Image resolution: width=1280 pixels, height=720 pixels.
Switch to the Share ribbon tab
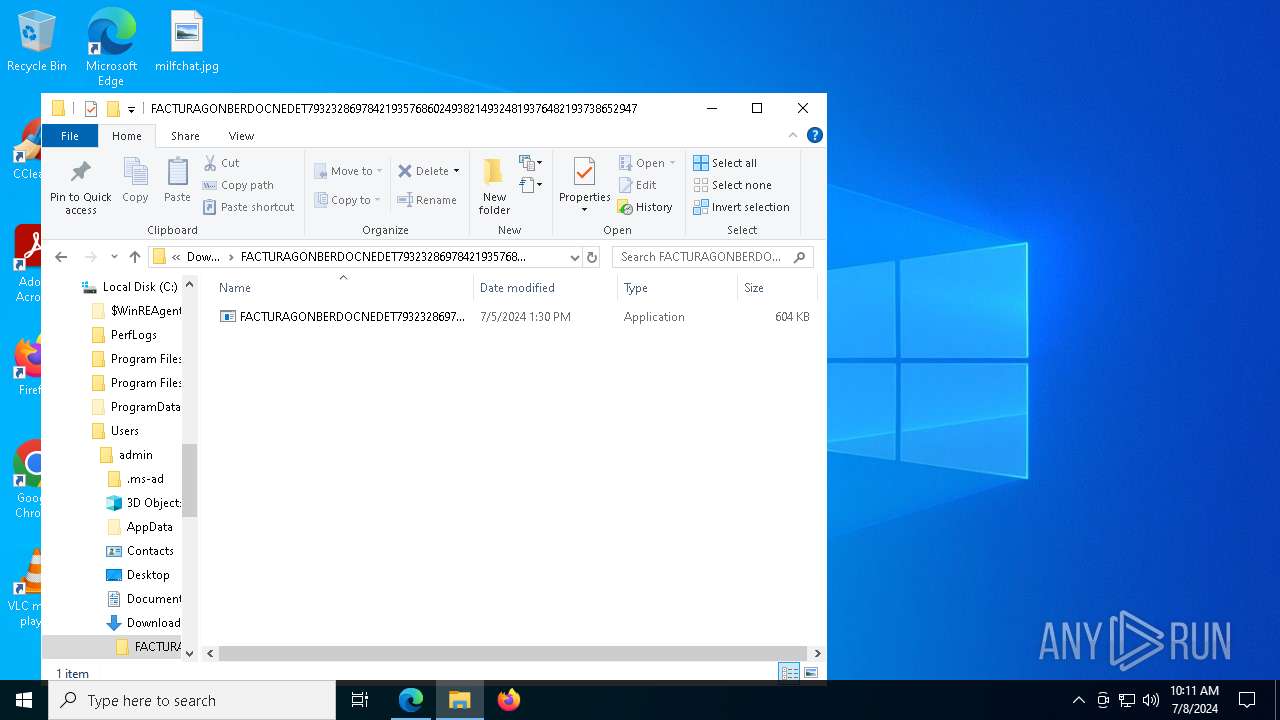pos(185,136)
